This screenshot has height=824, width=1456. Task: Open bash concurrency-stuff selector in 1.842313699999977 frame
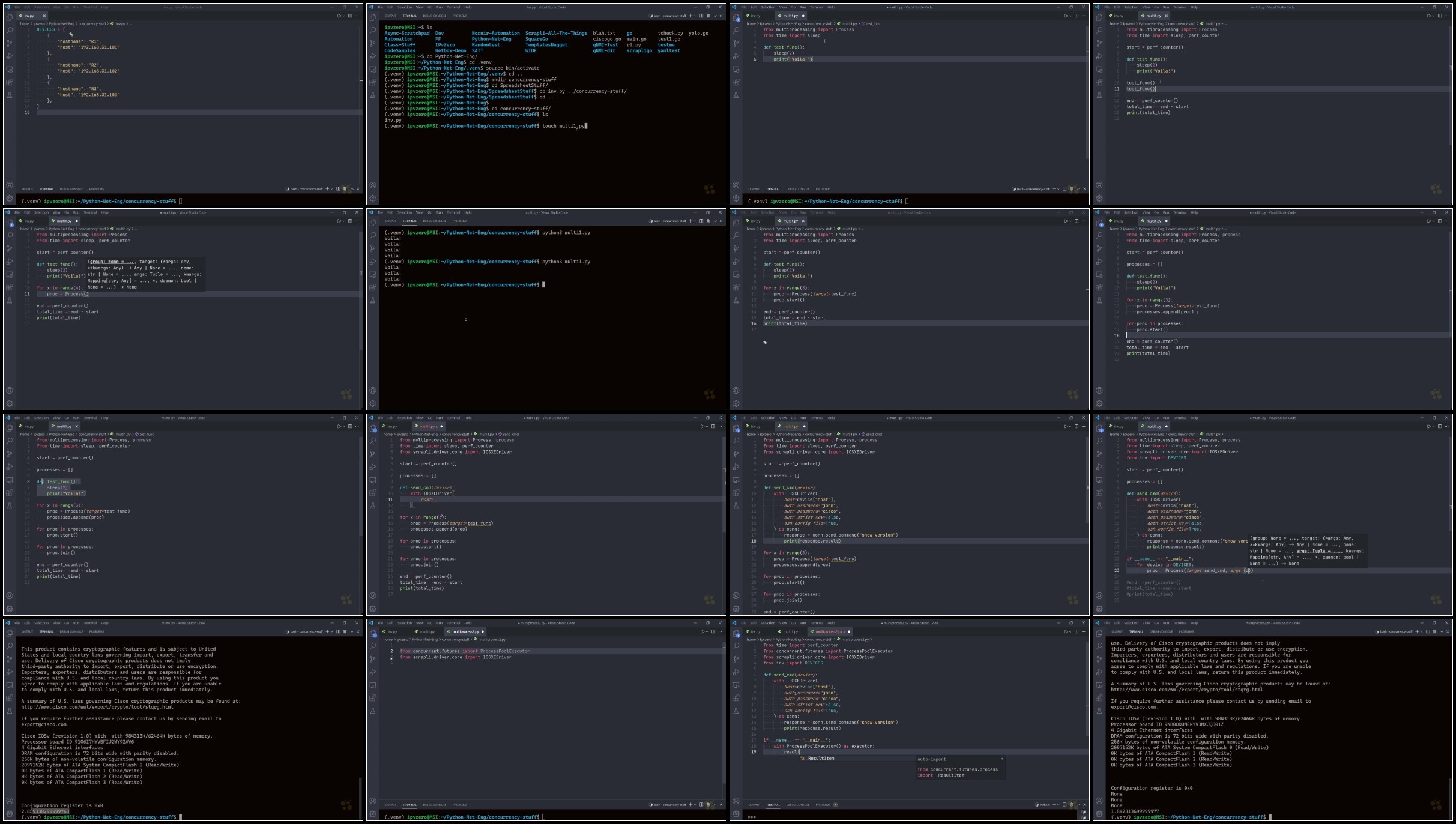tap(1394, 631)
